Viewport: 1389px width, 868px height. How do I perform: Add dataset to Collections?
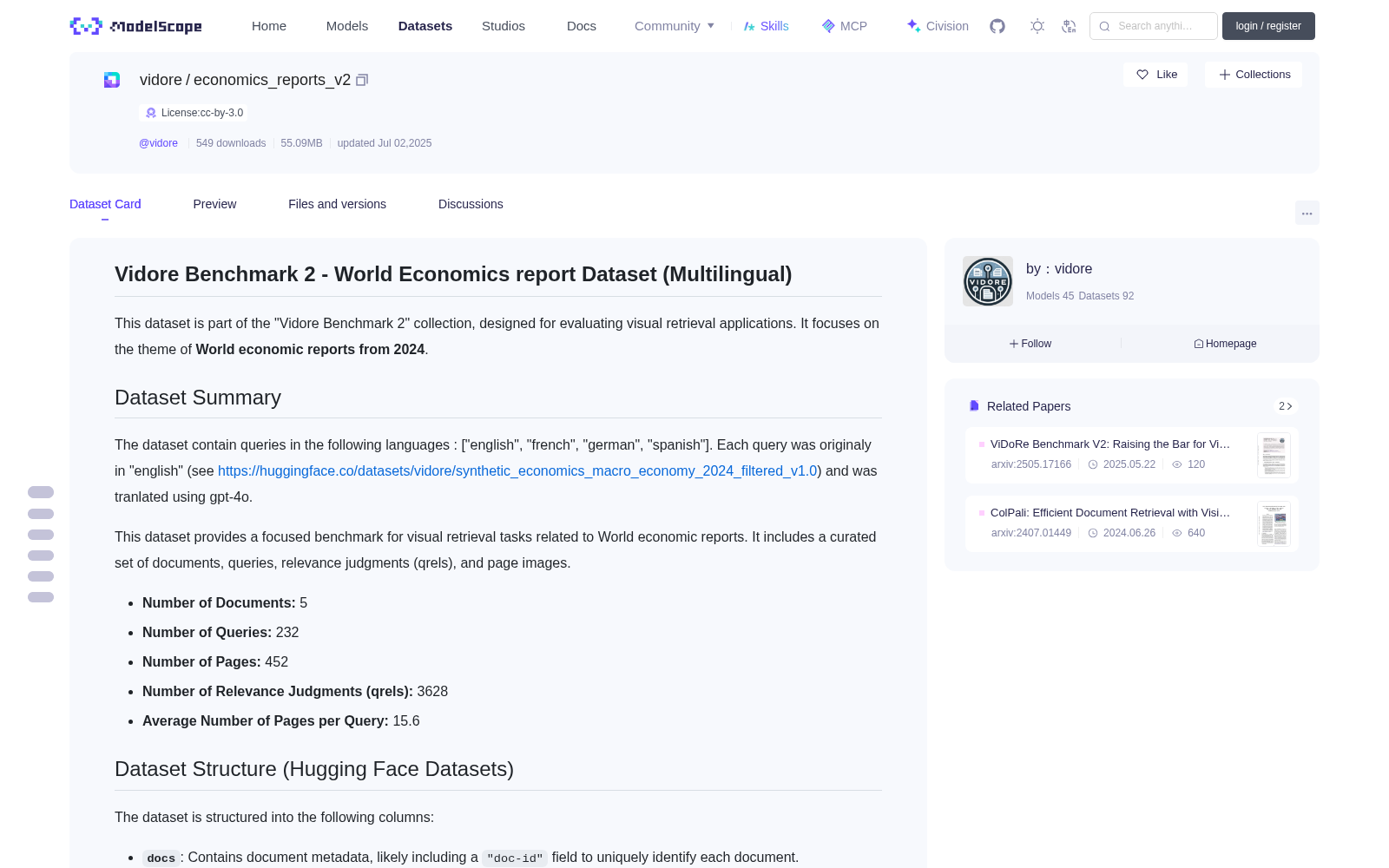(x=1254, y=75)
